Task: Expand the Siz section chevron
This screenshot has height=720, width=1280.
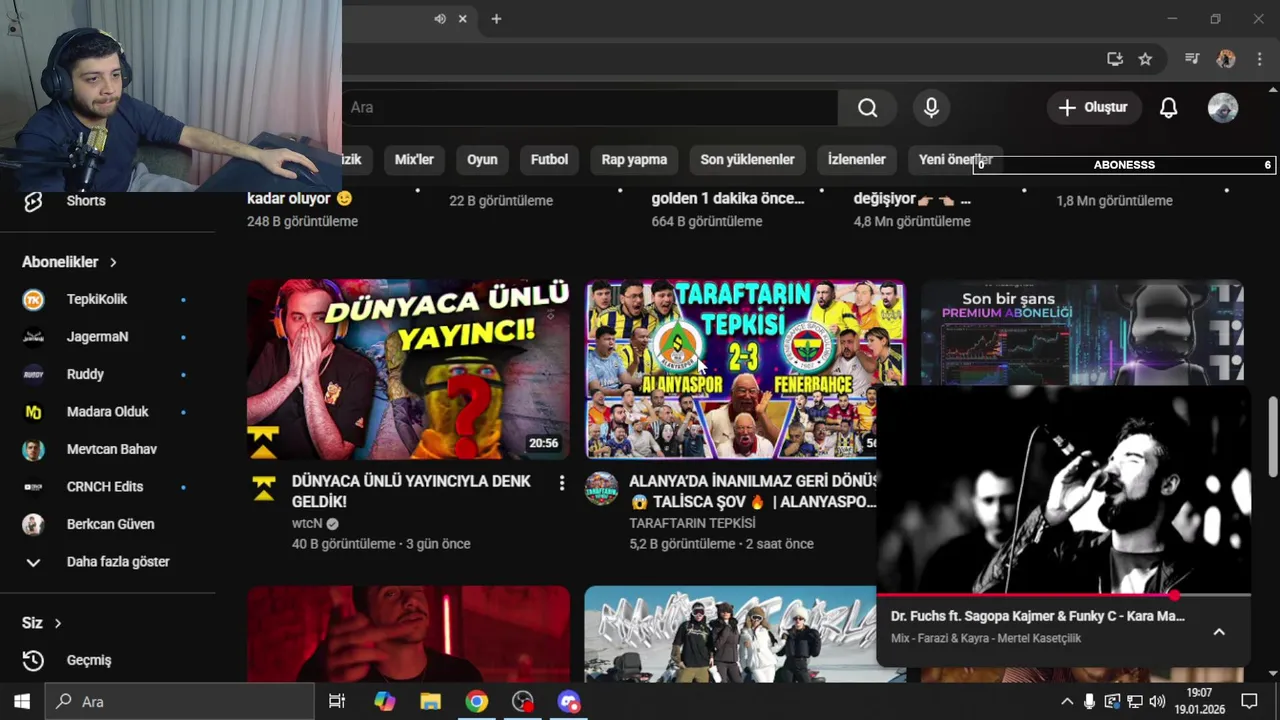Action: point(57,623)
